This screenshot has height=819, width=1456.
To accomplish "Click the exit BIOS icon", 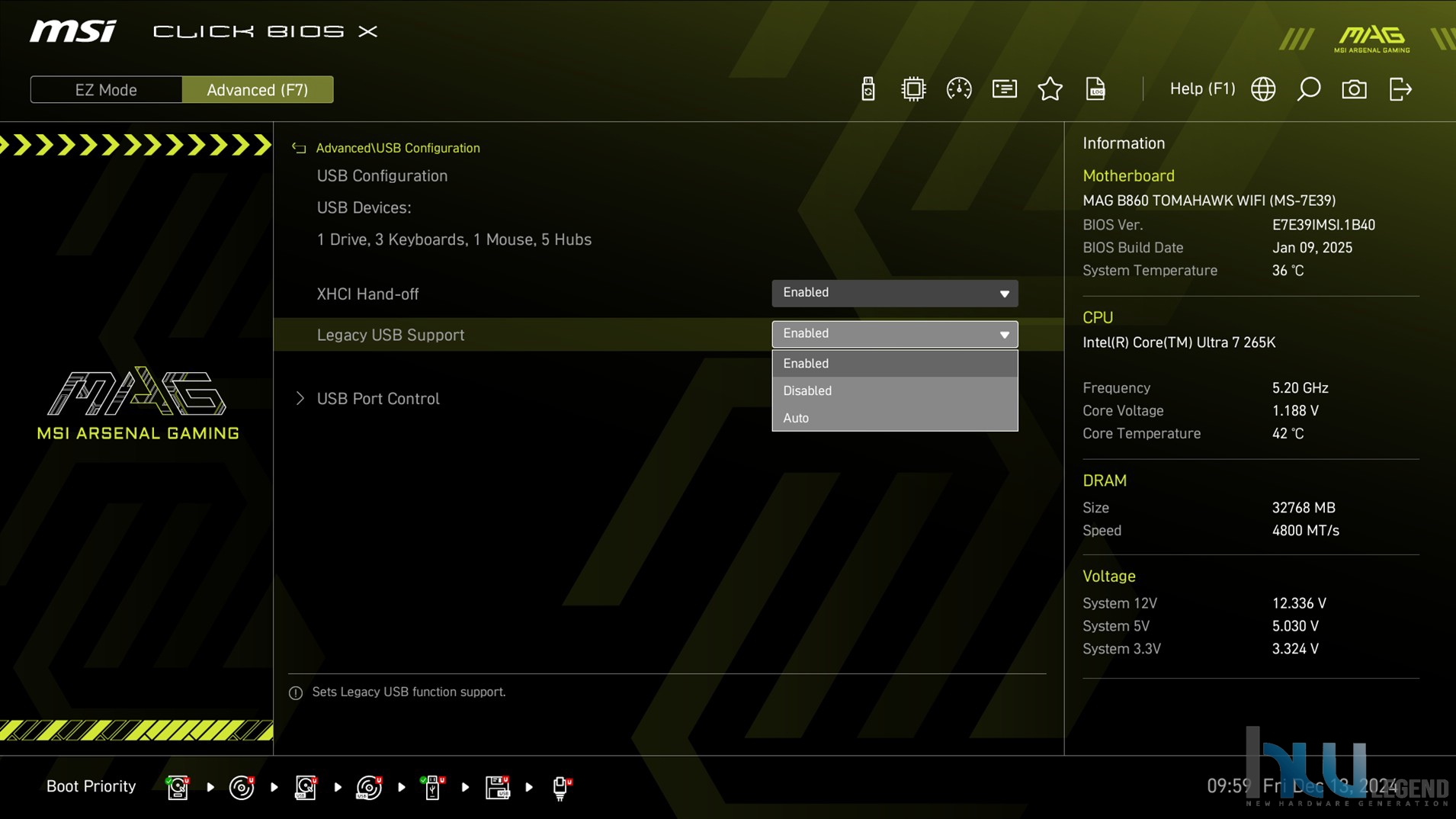I will [x=1400, y=89].
